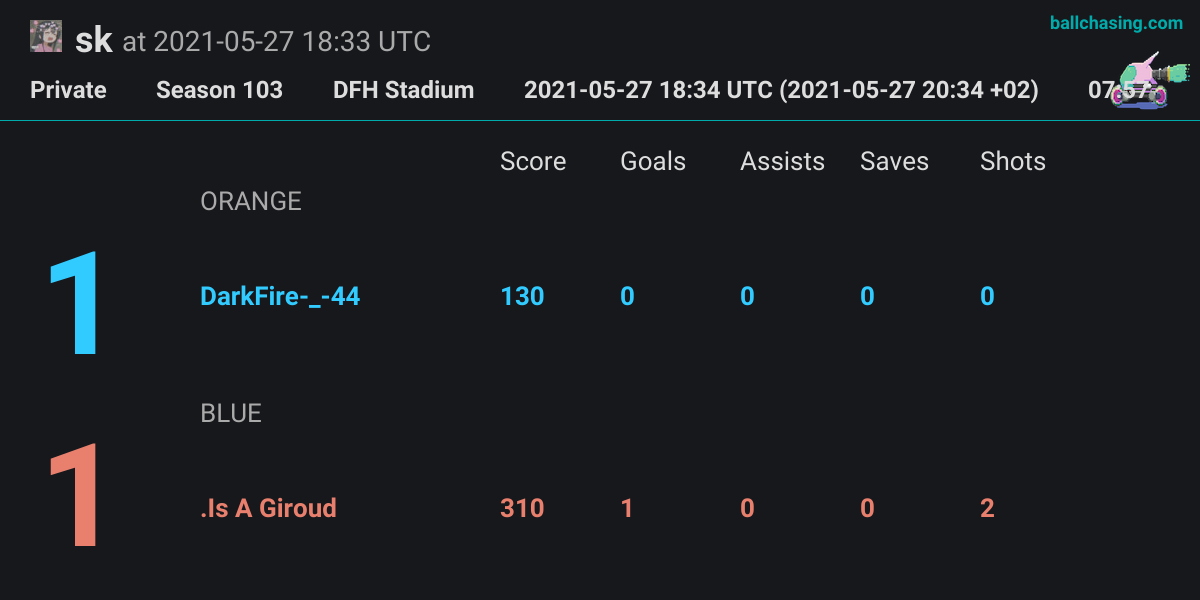Open the ballchasing.com link
The height and width of the screenshot is (600, 1200).
pyautogui.click(x=1116, y=23)
